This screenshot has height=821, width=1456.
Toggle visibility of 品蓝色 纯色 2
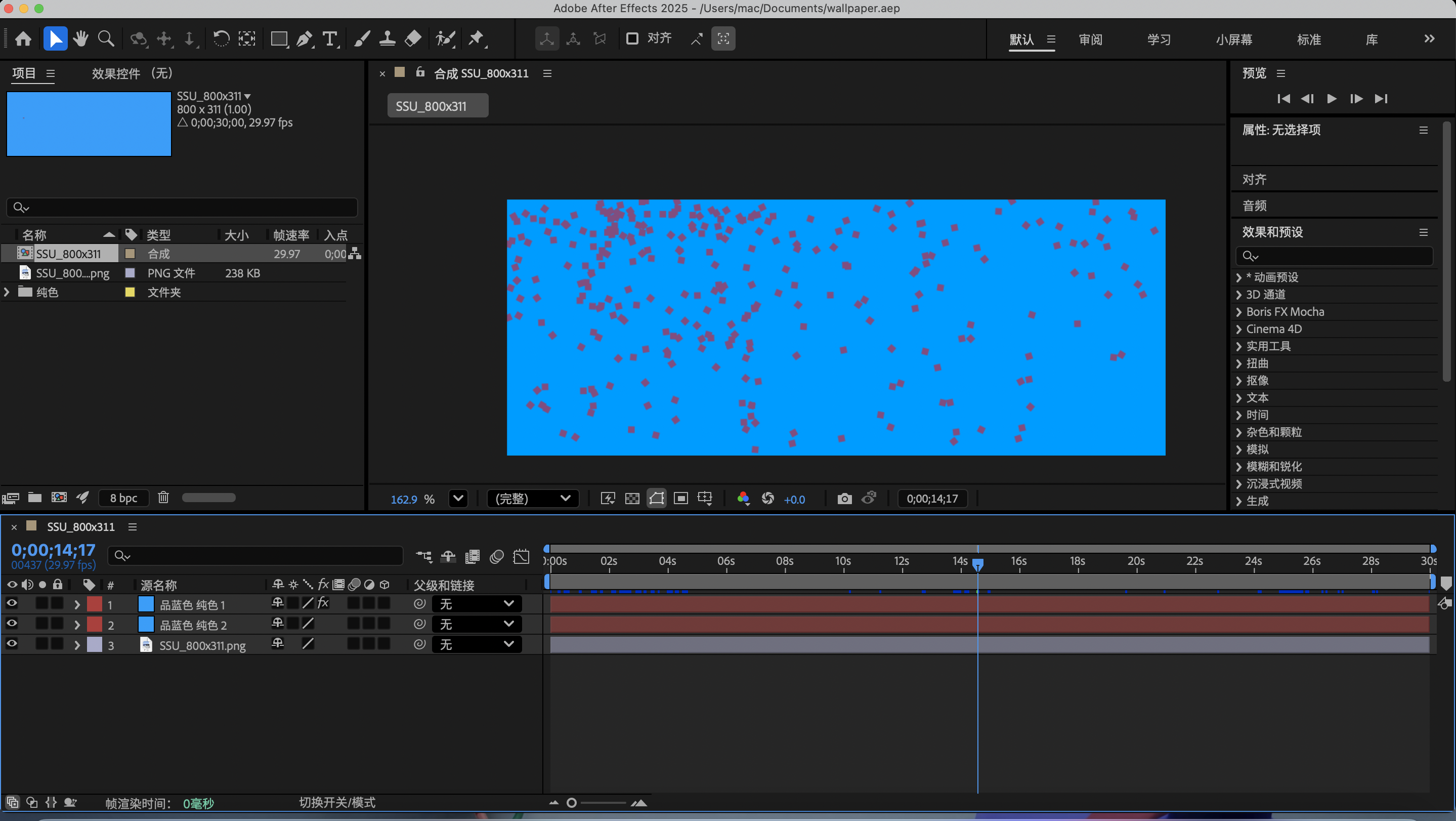click(x=12, y=624)
